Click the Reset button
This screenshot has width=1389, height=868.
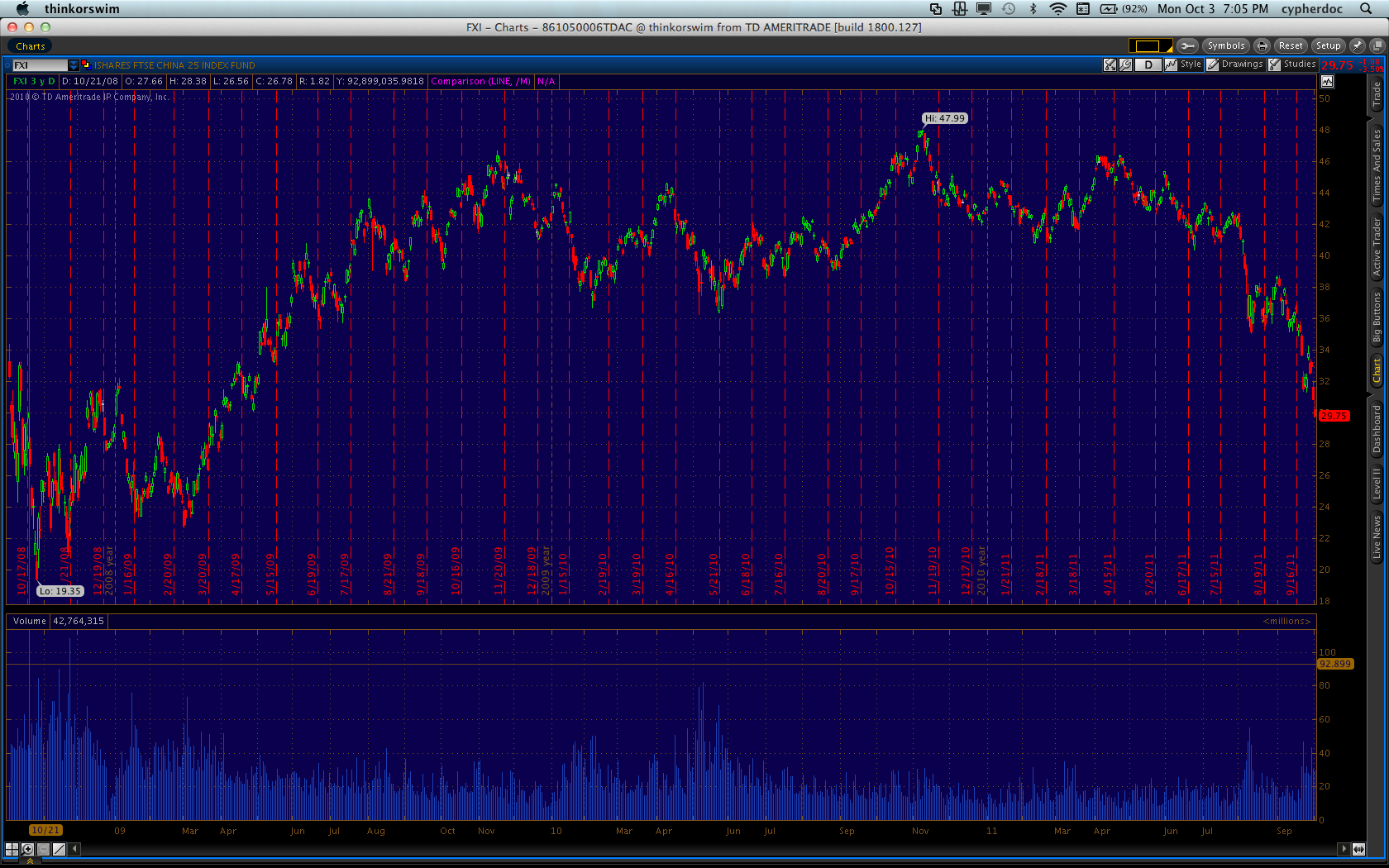pyautogui.click(x=1290, y=45)
